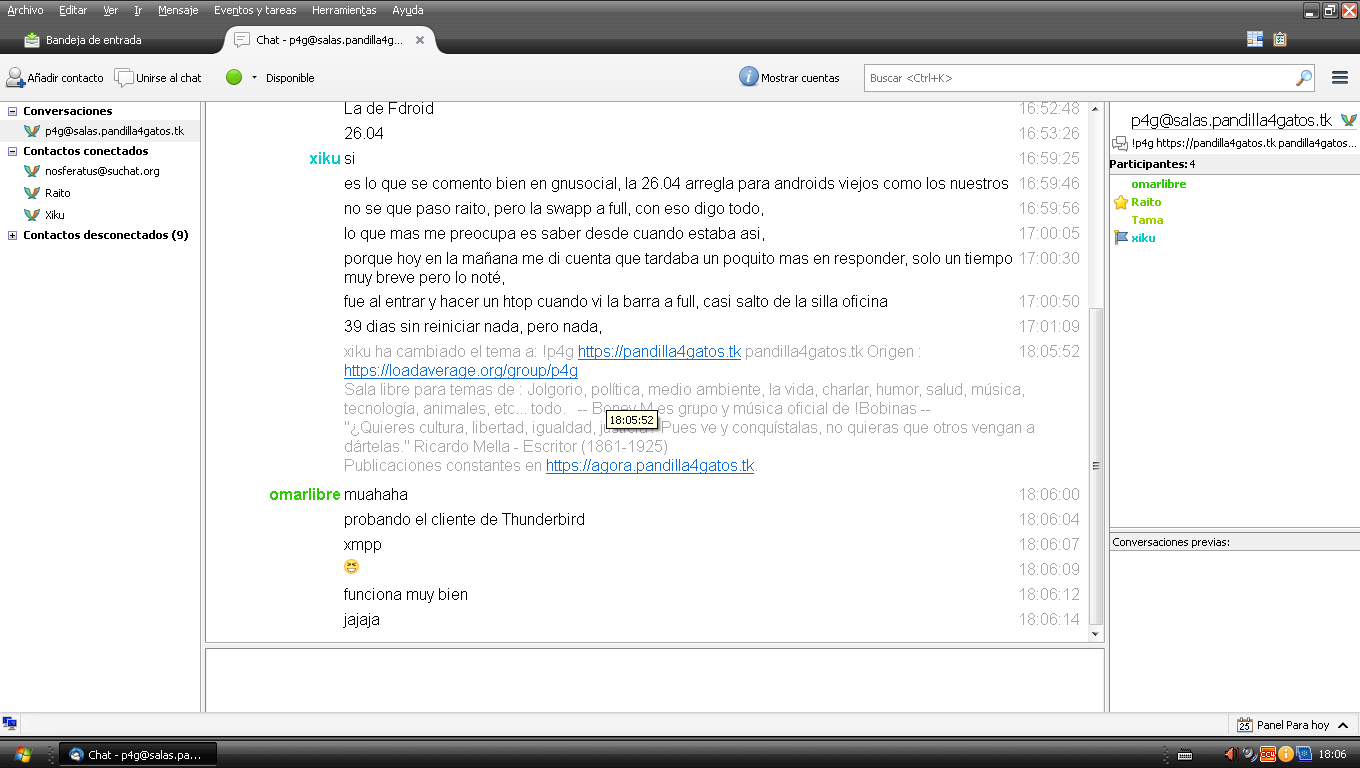
Task: Collapse the Conversaciones group
Action: coord(12,111)
